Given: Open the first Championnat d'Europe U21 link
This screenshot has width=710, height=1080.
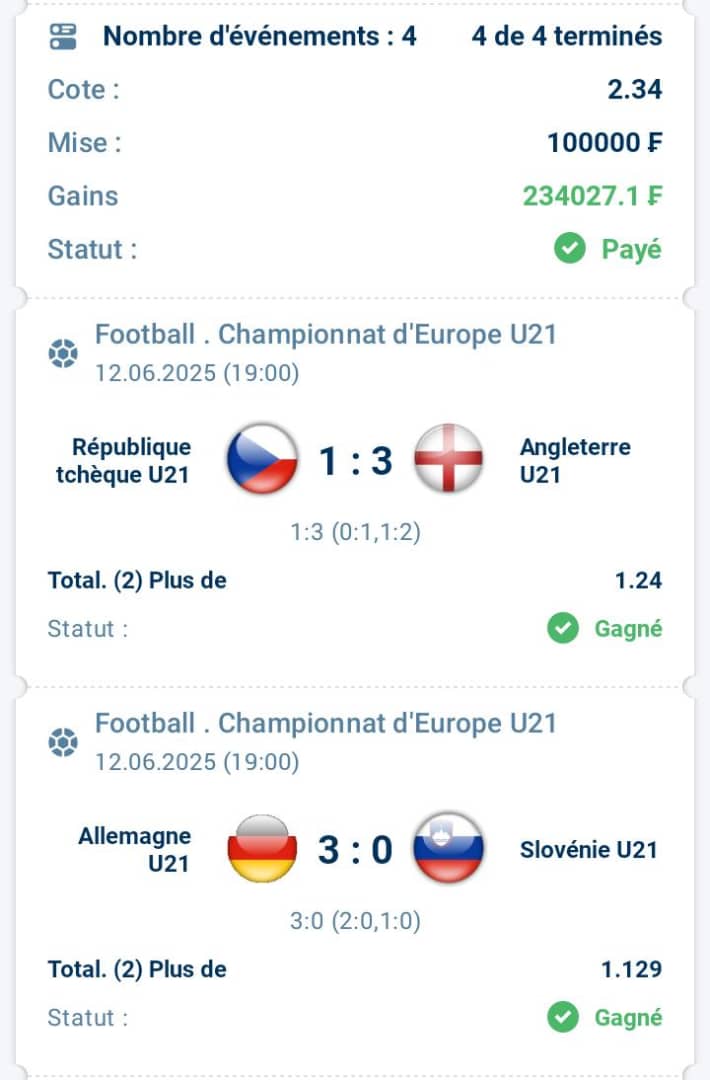Looking at the screenshot, I should coord(325,335).
